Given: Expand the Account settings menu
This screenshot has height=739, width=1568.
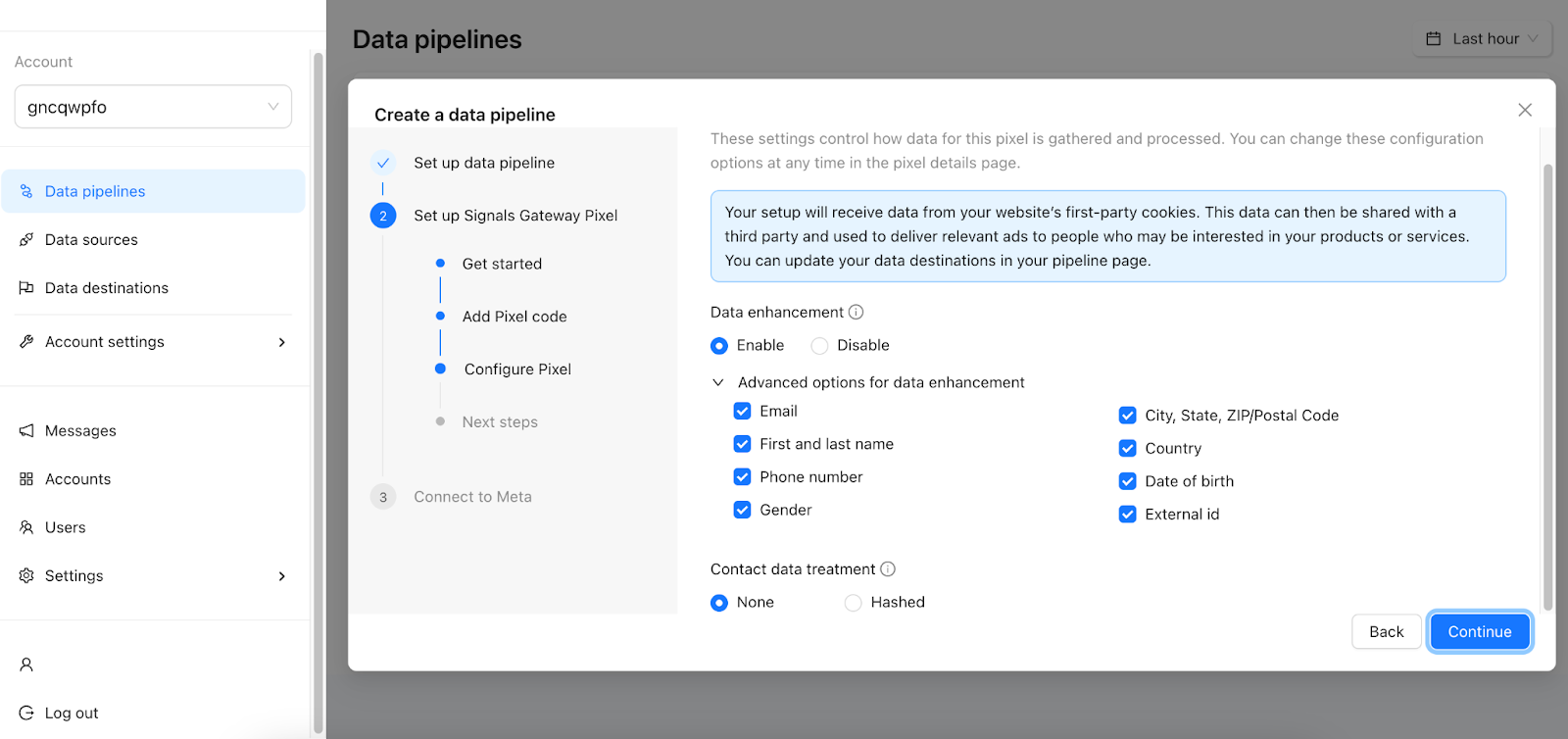Looking at the screenshot, I should (x=154, y=342).
